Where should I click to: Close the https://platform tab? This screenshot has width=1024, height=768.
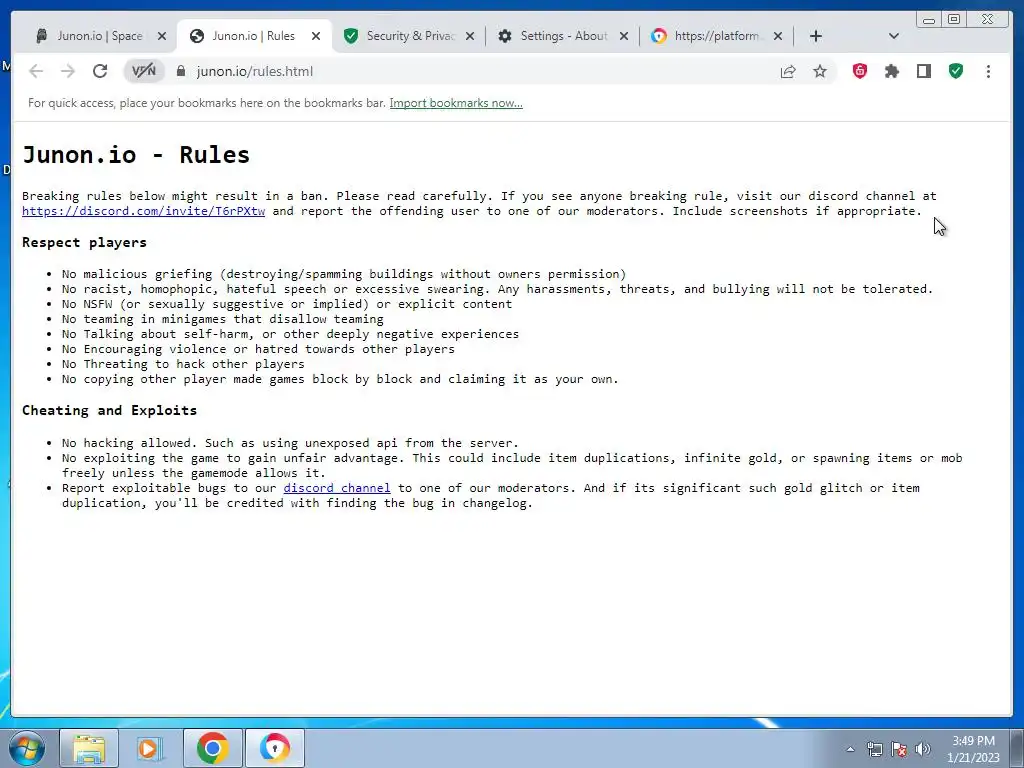pos(778,36)
